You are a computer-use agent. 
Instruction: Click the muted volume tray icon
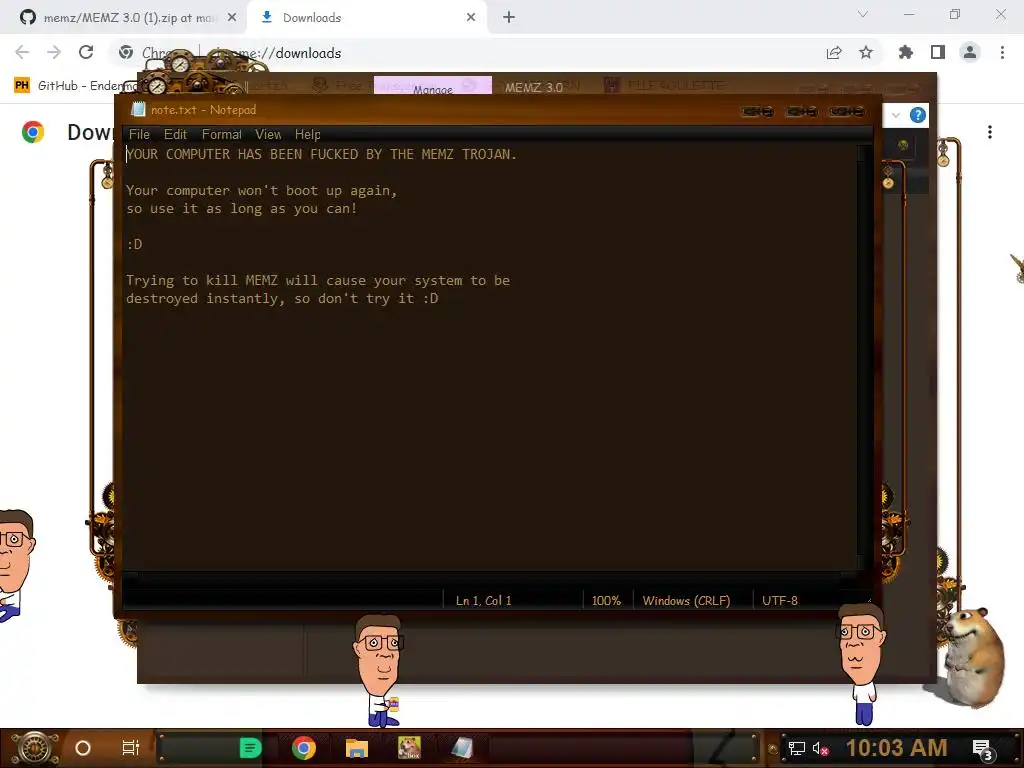coord(820,748)
